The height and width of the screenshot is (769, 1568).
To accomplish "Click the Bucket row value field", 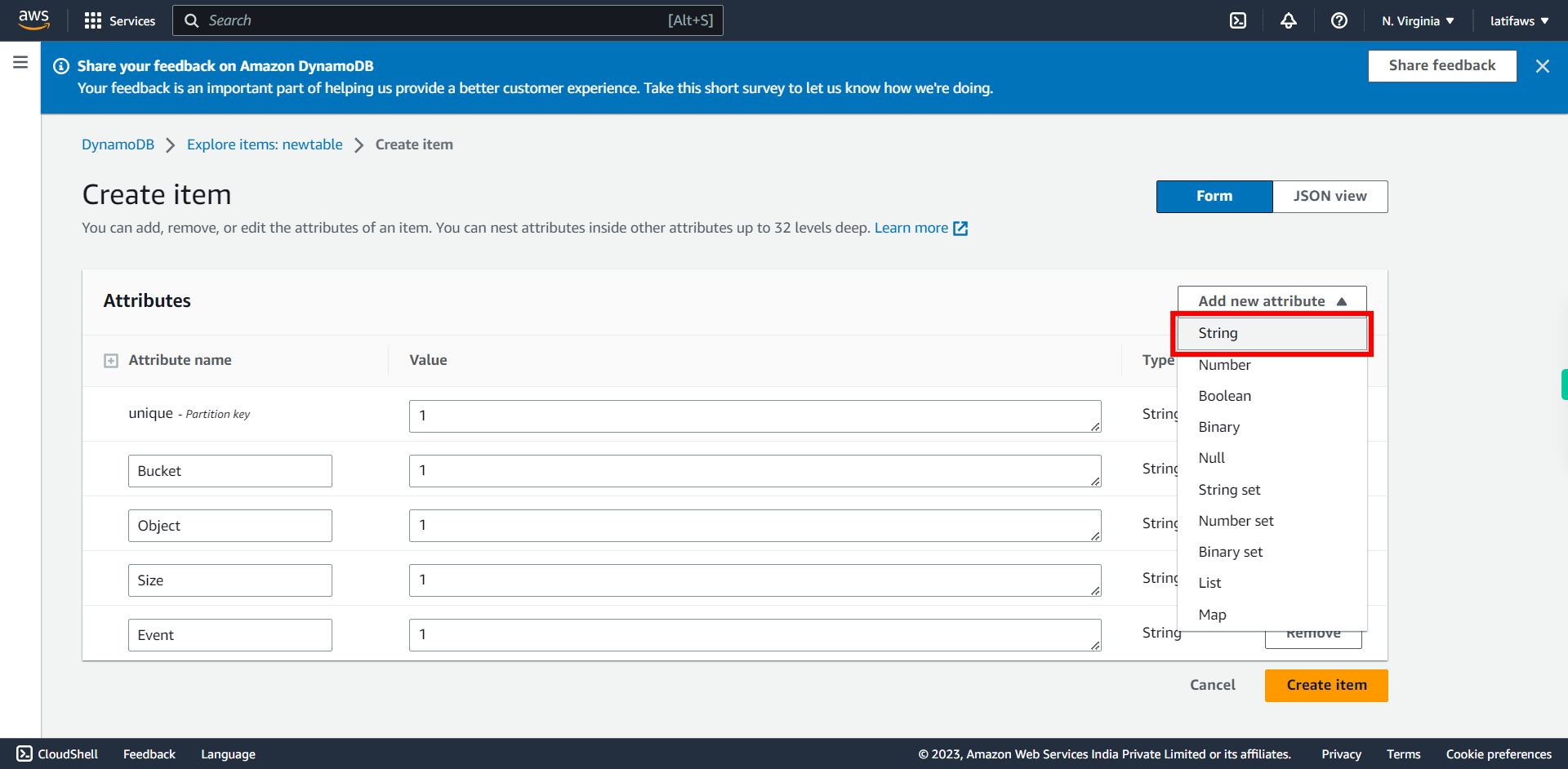I will 755,471.
